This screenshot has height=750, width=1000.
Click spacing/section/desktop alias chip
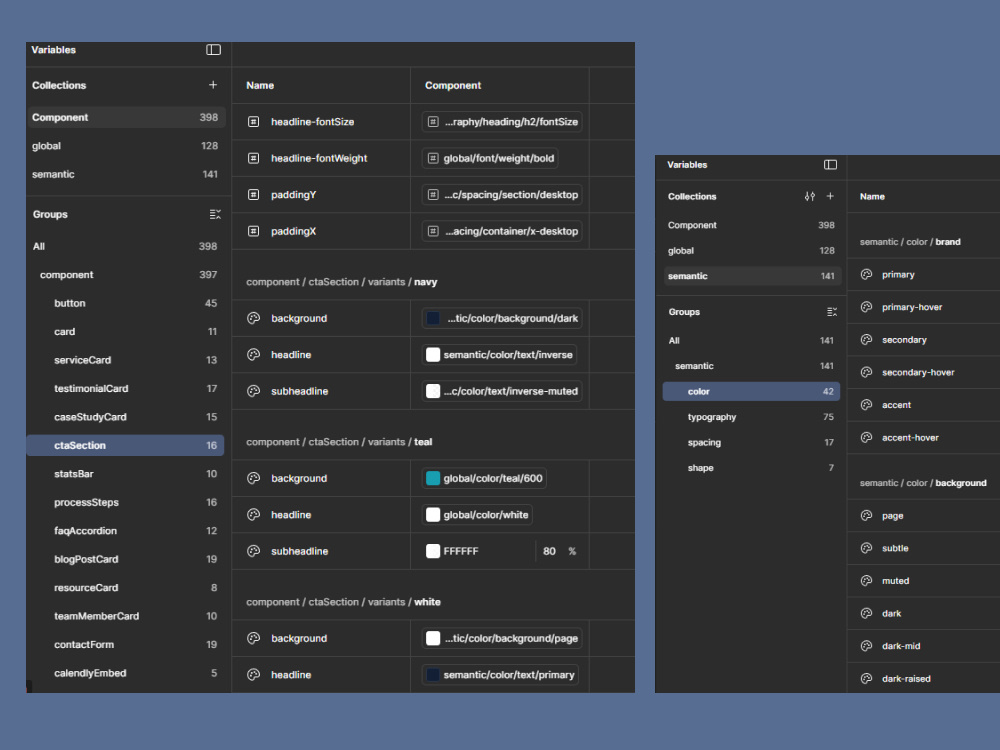pos(502,195)
